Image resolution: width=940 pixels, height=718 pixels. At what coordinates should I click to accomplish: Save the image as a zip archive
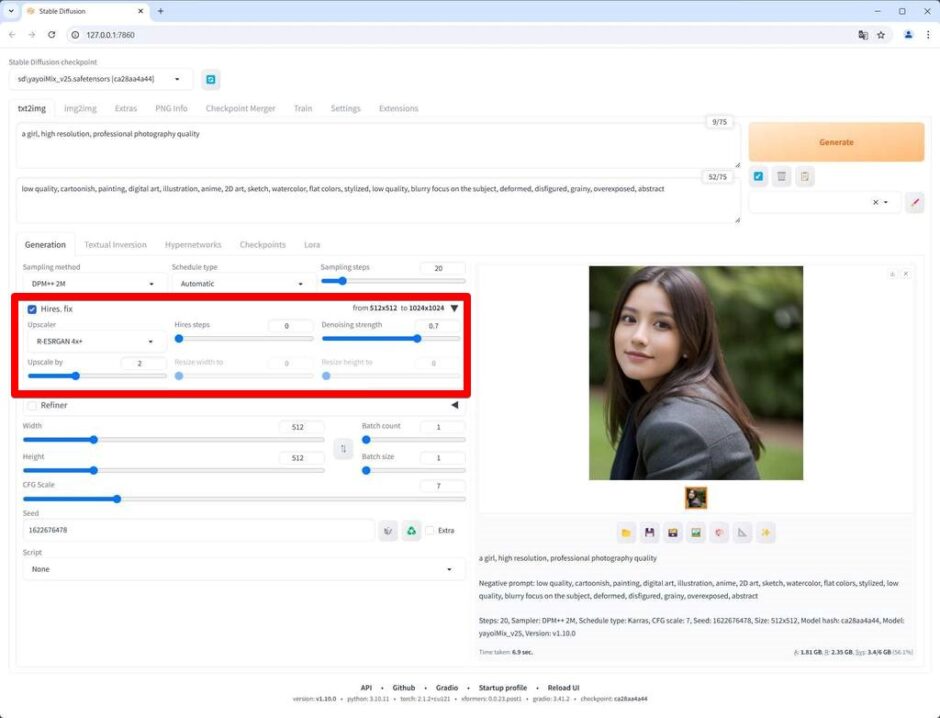coord(672,532)
